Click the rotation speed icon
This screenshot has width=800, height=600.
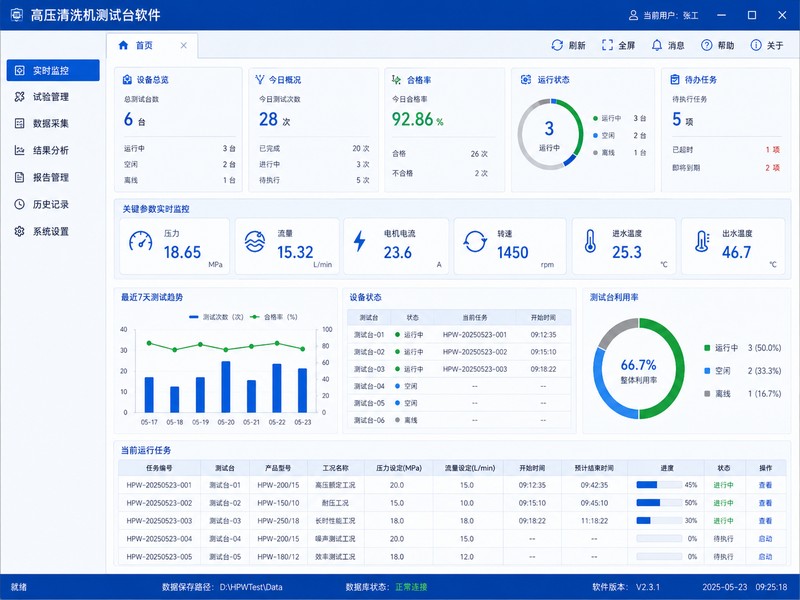(x=474, y=241)
